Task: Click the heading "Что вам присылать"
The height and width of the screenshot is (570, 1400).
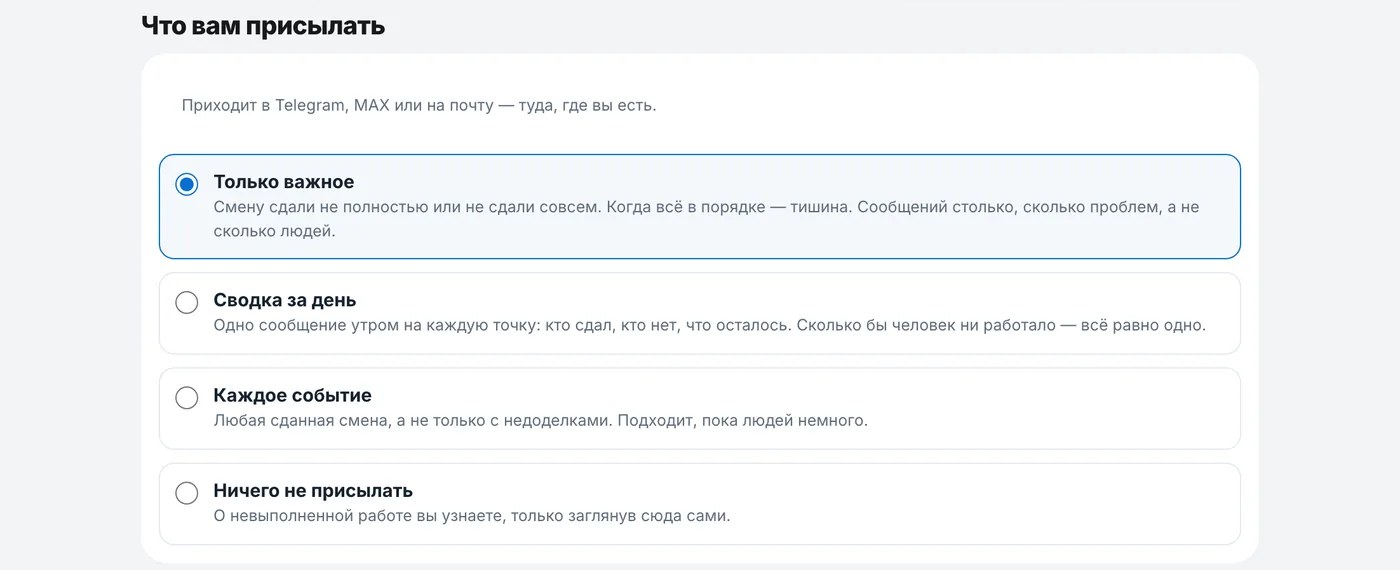Action: (x=263, y=26)
